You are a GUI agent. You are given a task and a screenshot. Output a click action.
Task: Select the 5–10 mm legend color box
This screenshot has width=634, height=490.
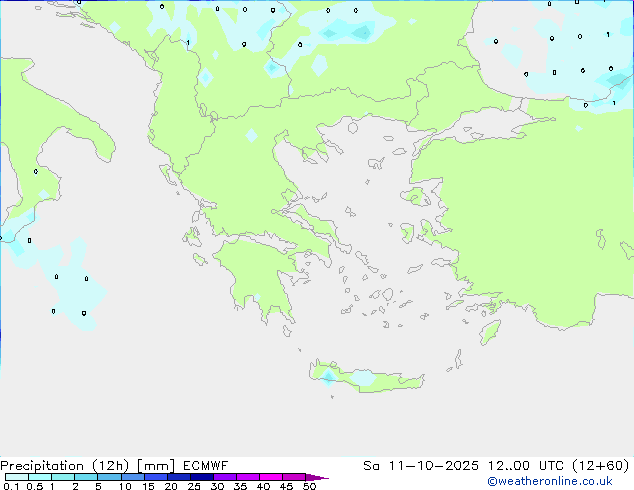tap(110, 477)
